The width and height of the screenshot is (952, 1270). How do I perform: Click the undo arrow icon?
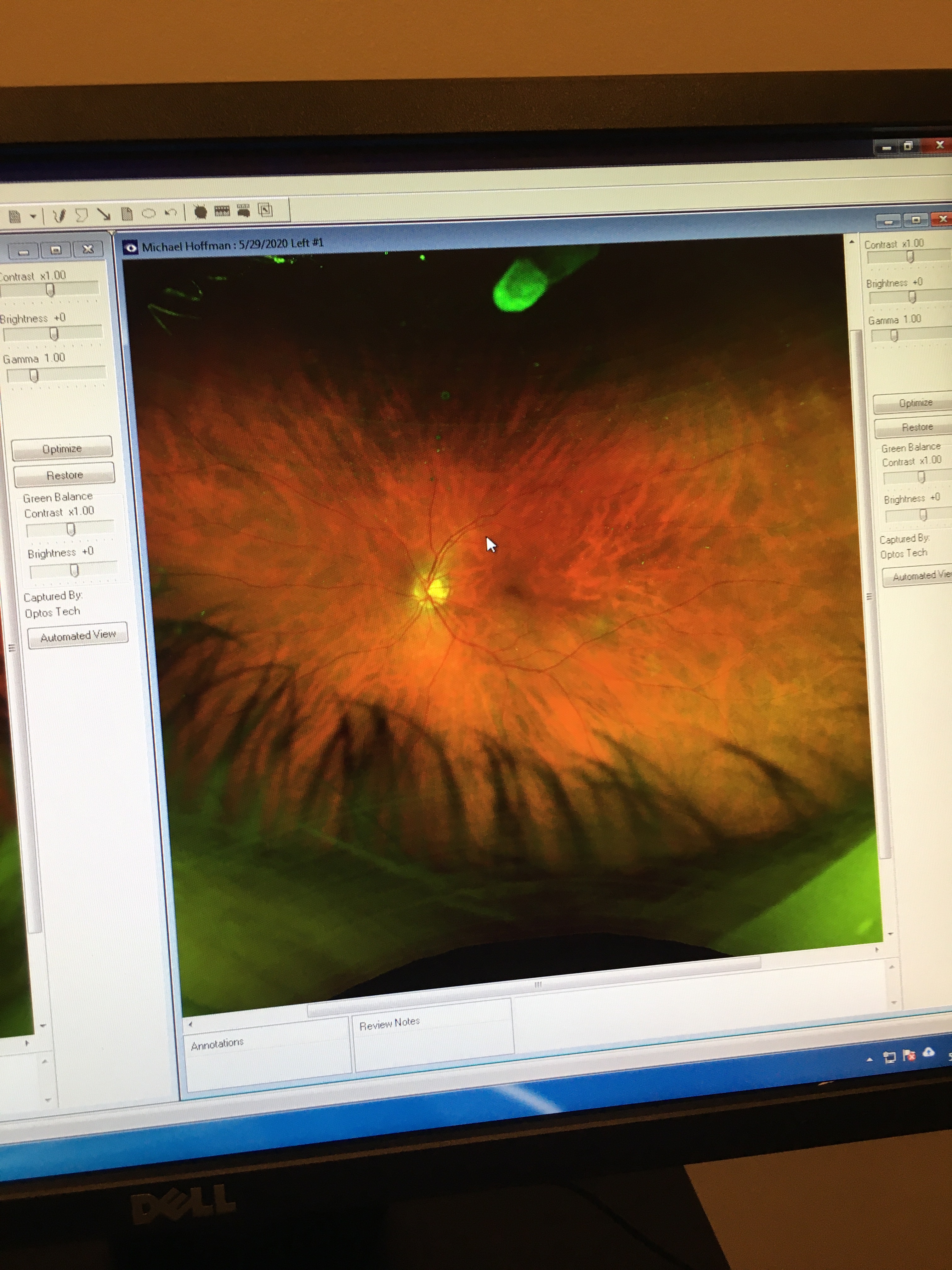click(x=170, y=213)
